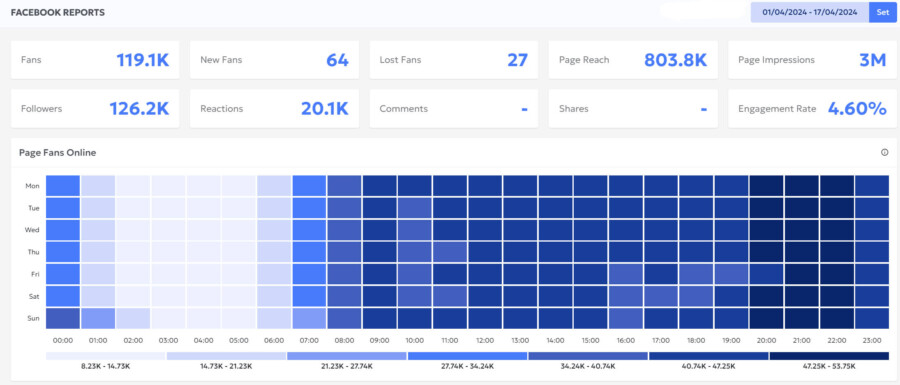Click the 00:00 hour axis label

point(63,340)
